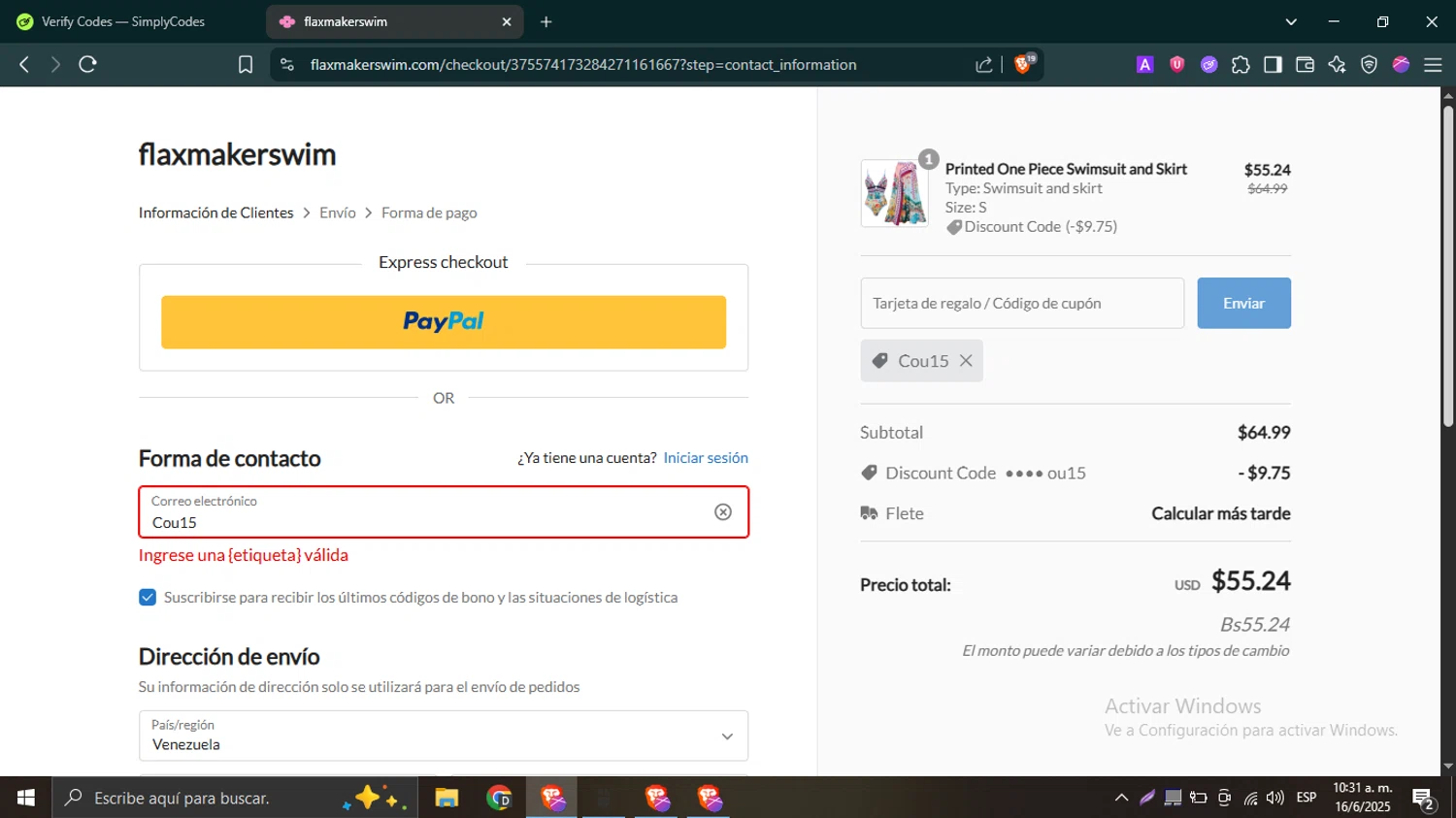Open the network tray icon
Image resolution: width=1456 pixels, height=818 pixels.
tap(1250, 798)
